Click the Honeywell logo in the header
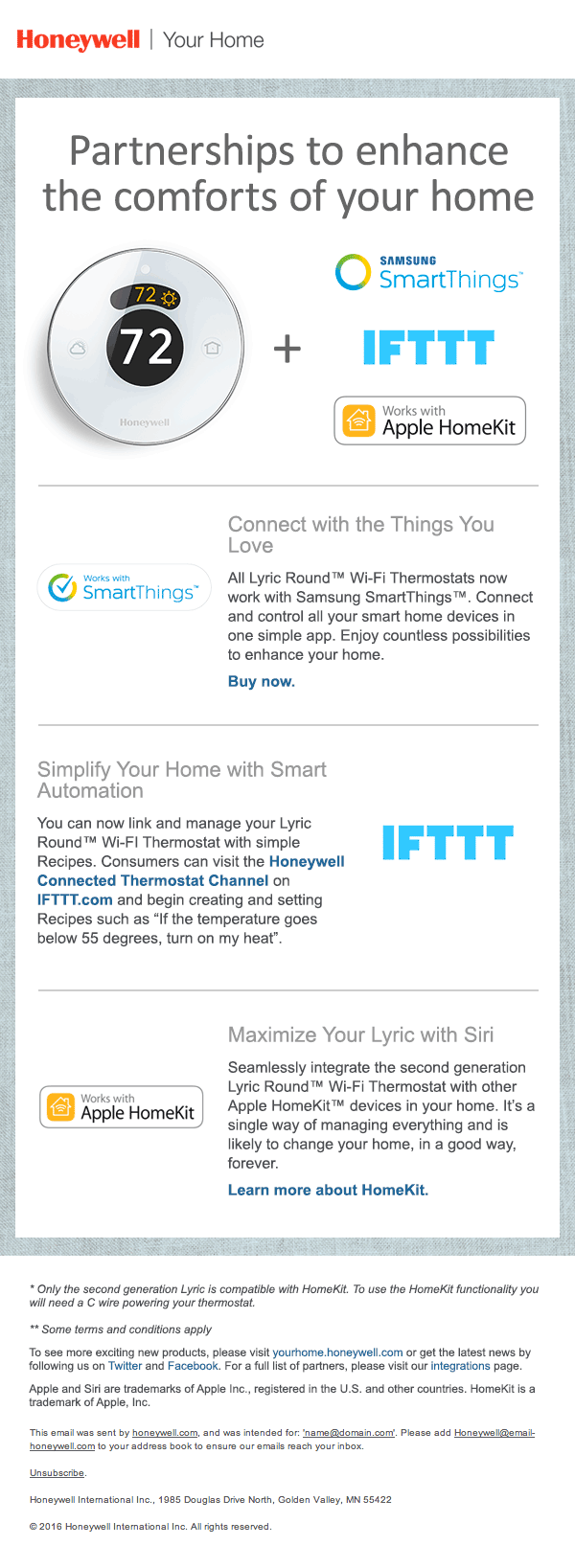Screen dimensions: 575x1568 [78, 40]
